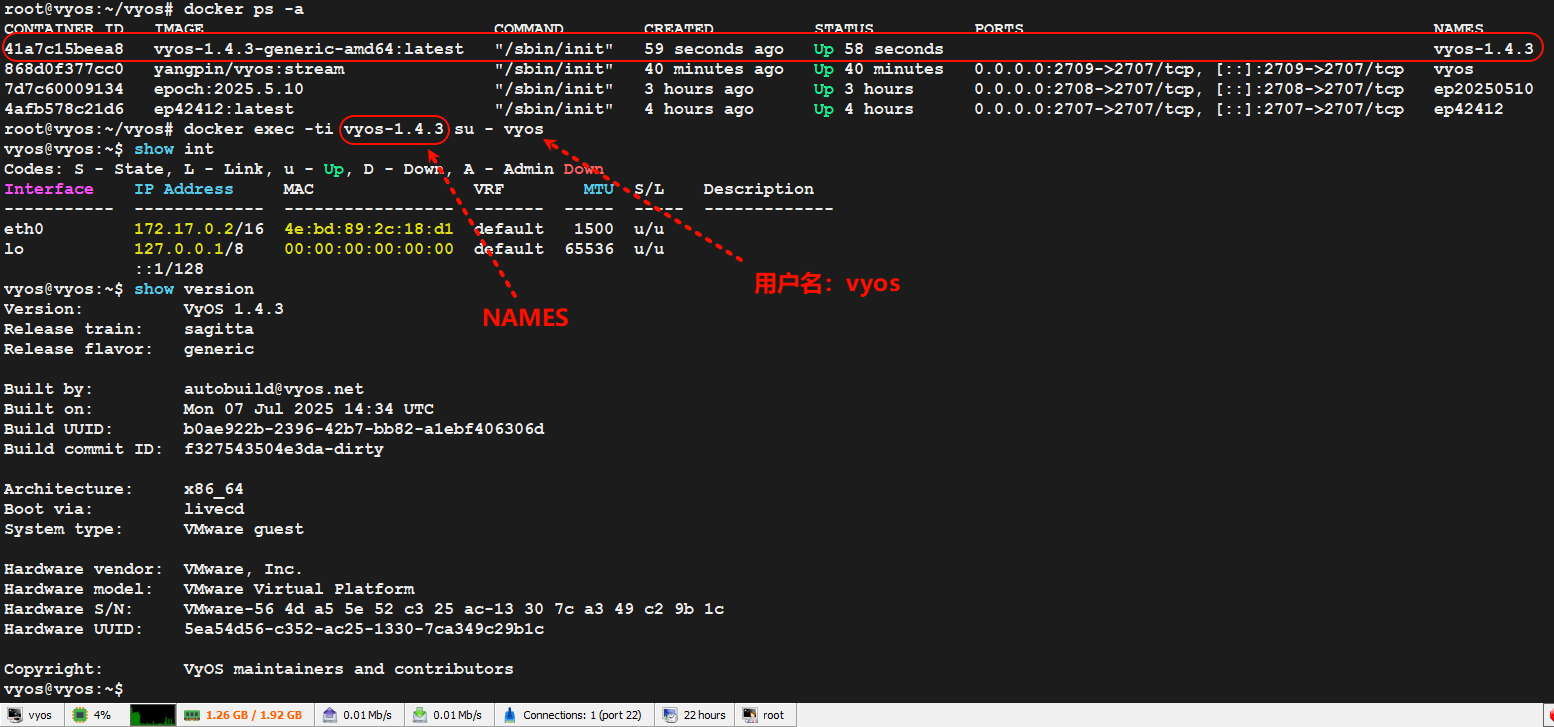Click the eth0 MAC address 4e:bd:89:2c:18:d1
This screenshot has width=1554, height=727.
click(x=368, y=229)
